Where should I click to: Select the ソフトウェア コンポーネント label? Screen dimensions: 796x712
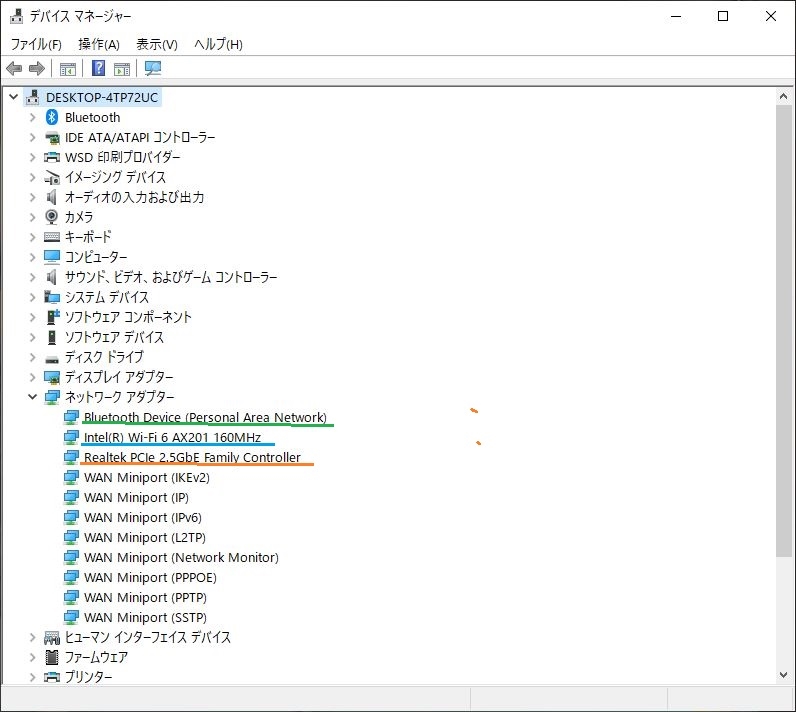click(x=128, y=317)
